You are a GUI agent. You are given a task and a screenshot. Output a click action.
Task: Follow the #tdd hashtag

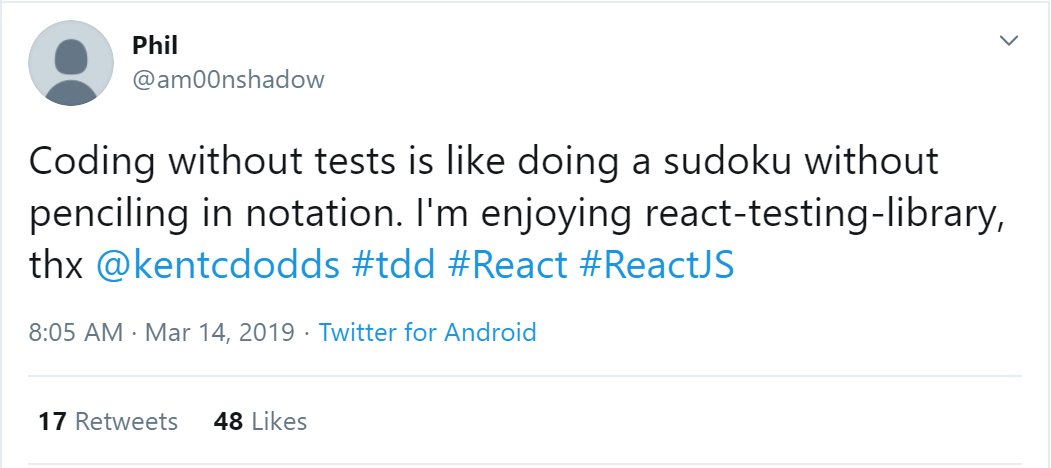tap(393, 266)
